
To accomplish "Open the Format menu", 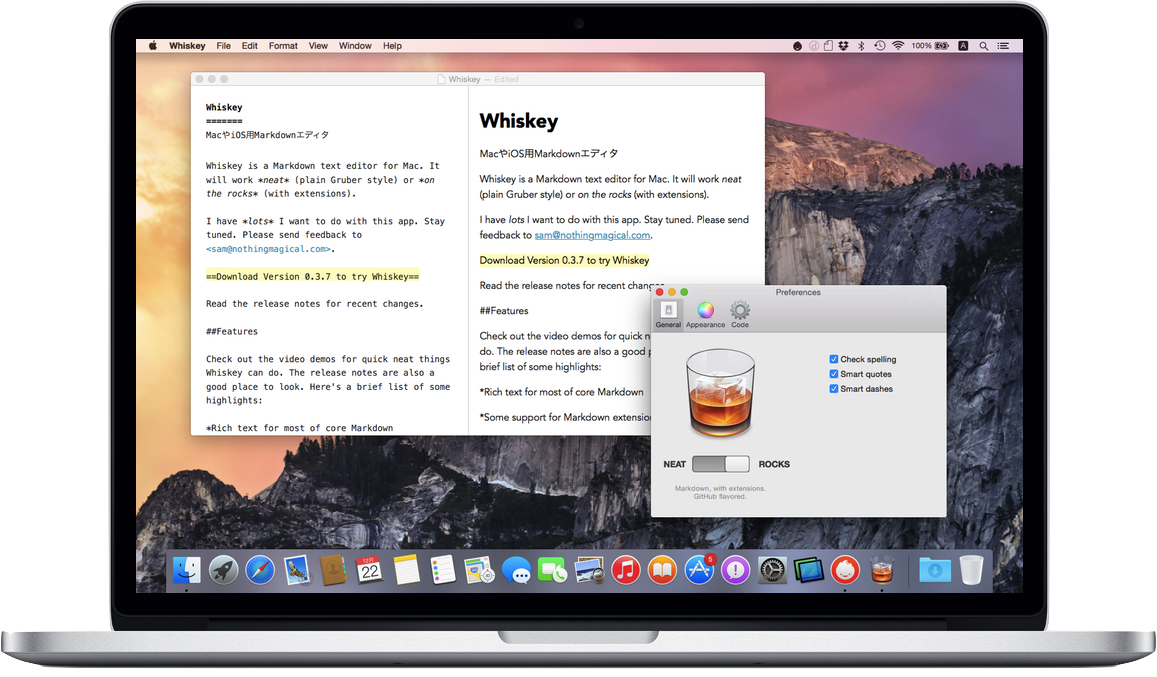I will pyautogui.click(x=283, y=46).
